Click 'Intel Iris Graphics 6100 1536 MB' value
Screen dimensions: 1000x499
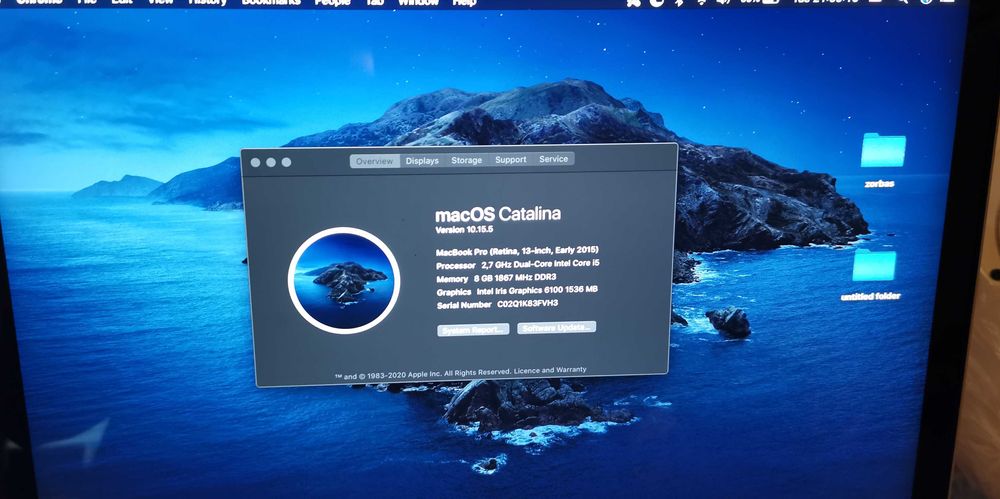click(x=538, y=290)
